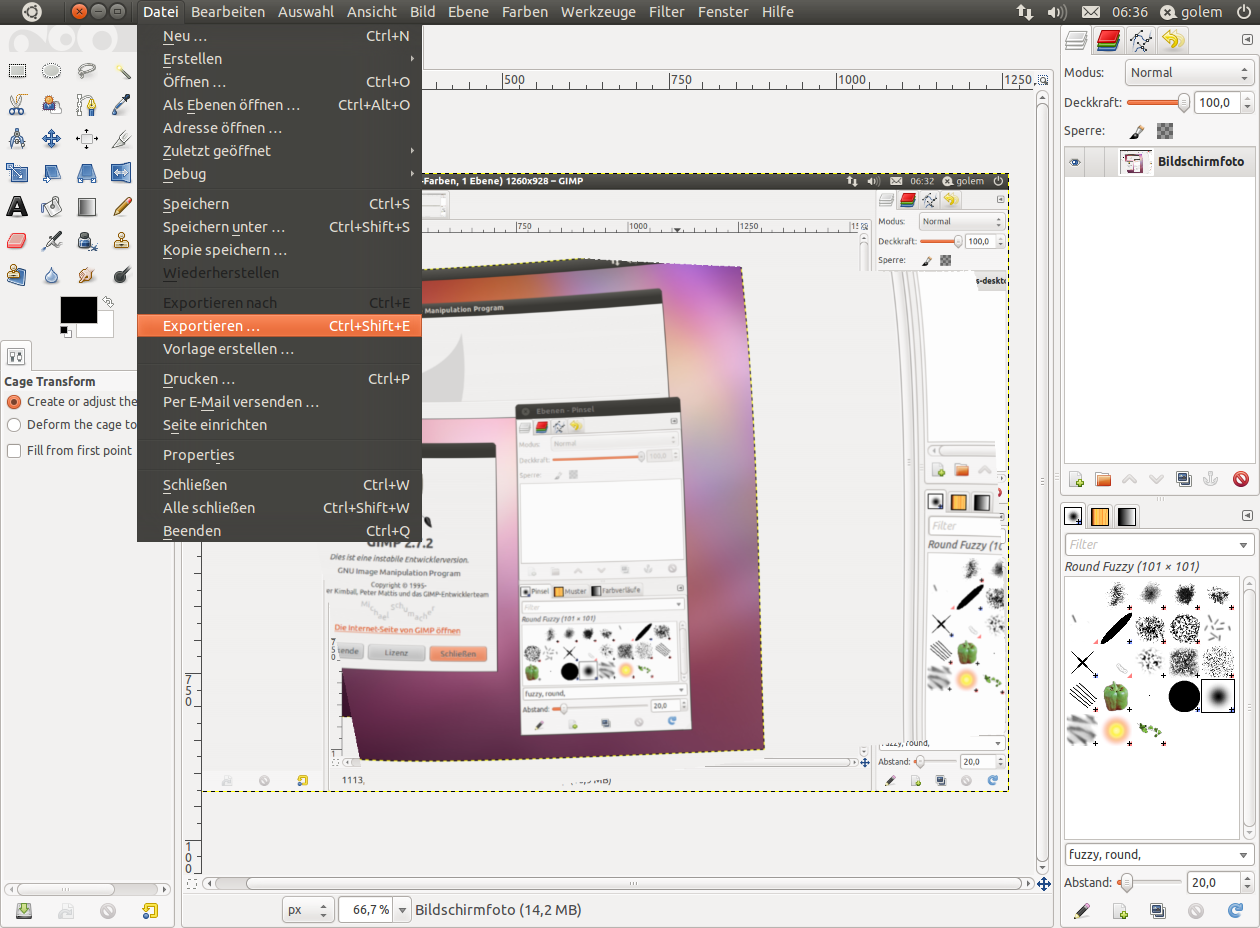Image resolution: width=1260 pixels, height=928 pixels.
Task: Delete the current layer
Action: click(x=1242, y=479)
